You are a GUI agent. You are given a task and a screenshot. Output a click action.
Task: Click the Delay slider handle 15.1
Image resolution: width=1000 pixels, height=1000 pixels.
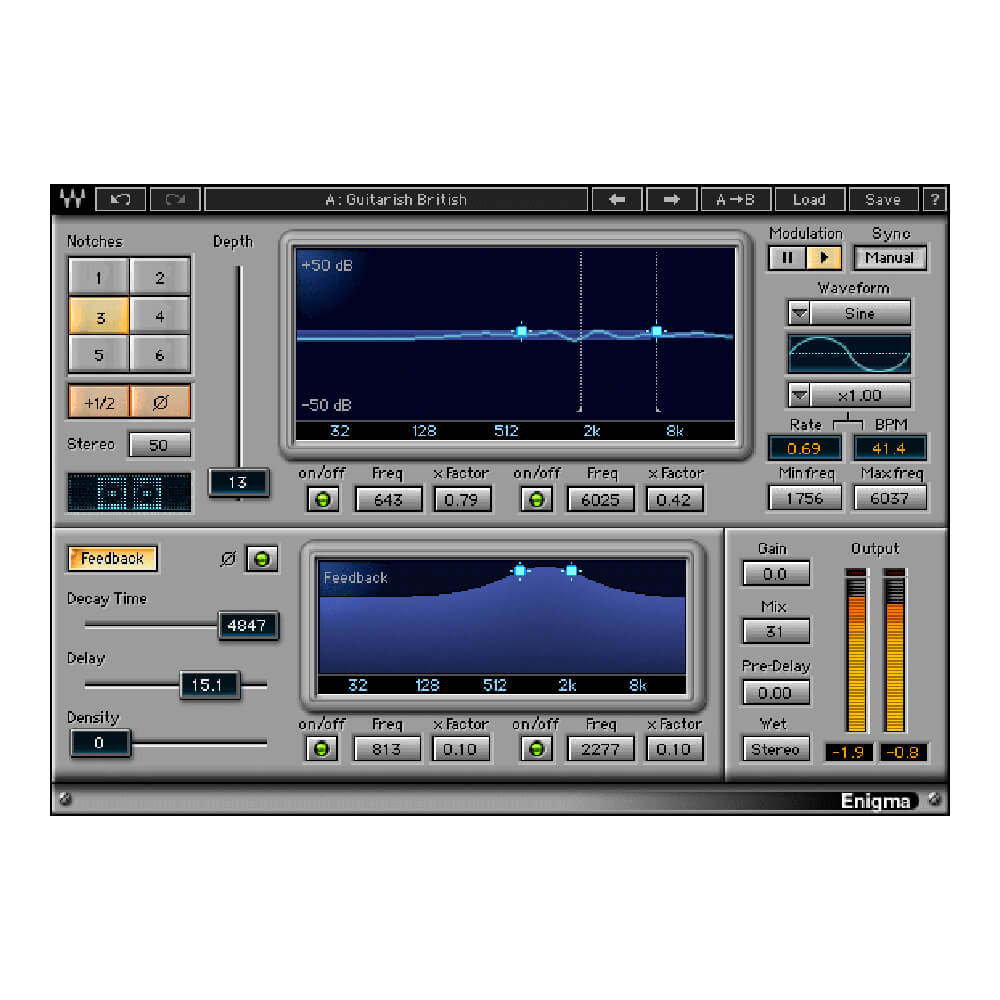(208, 685)
